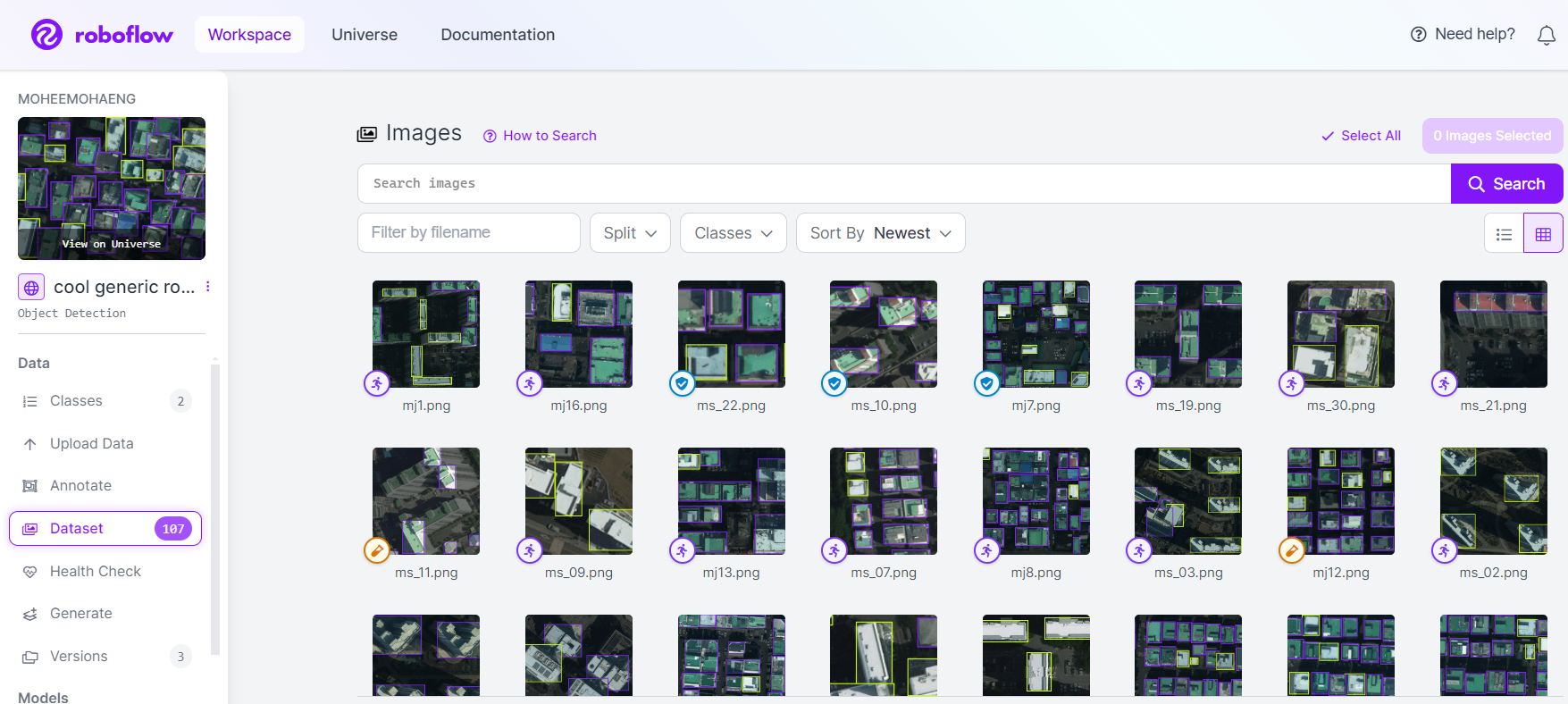The width and height of the screenshot is (1568, 704).
Task: Click the train badge on mj13.png
Action: point(683,550)
